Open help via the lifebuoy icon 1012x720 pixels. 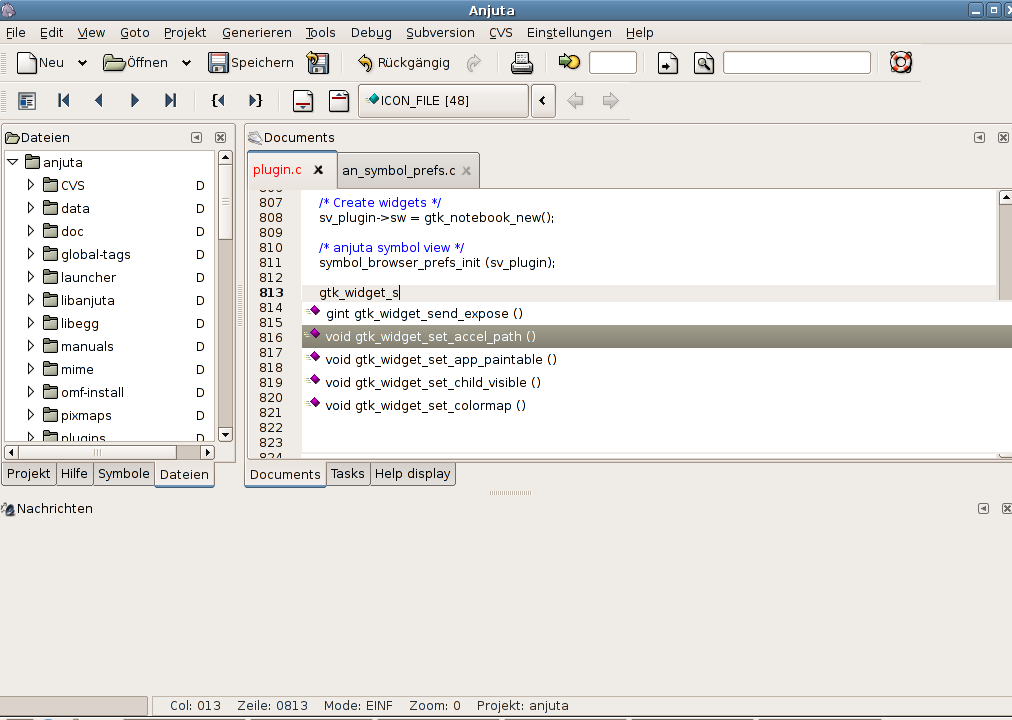pyautogui.click(x=900, y=62)
